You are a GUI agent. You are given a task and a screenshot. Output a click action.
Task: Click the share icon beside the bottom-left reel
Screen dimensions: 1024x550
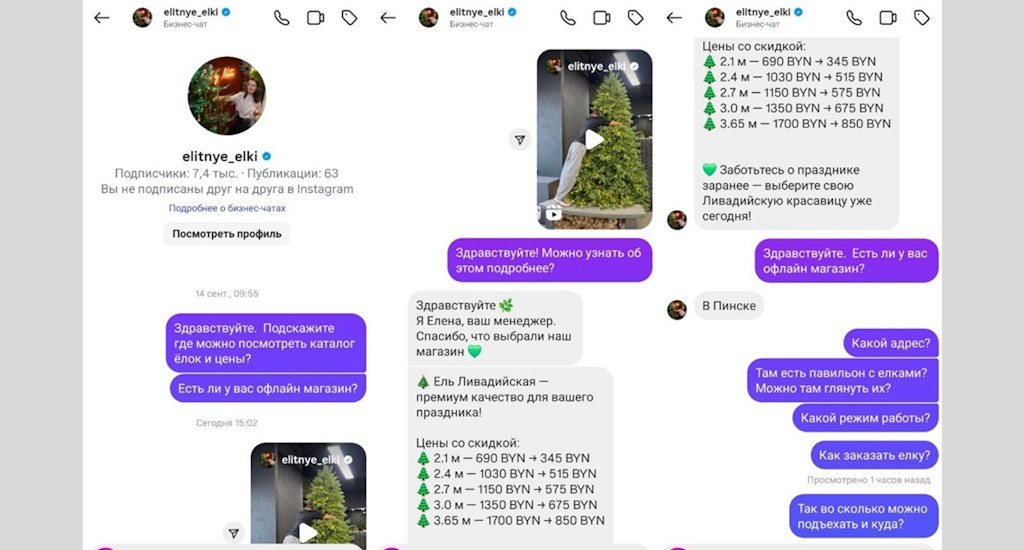[234, 533]
